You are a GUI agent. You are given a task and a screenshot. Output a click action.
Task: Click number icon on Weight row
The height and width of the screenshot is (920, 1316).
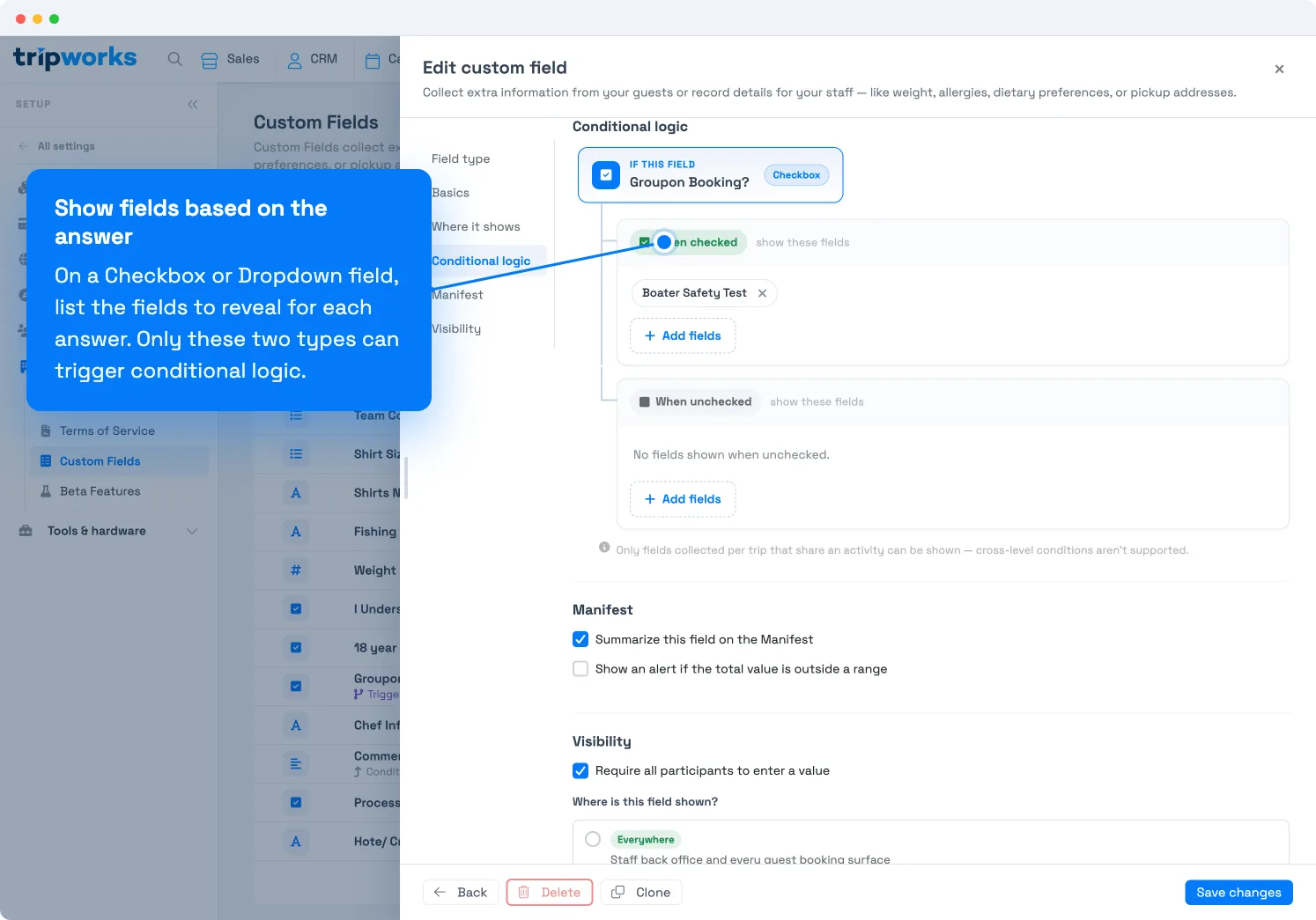pyautogui.click(x=296, y=570)
